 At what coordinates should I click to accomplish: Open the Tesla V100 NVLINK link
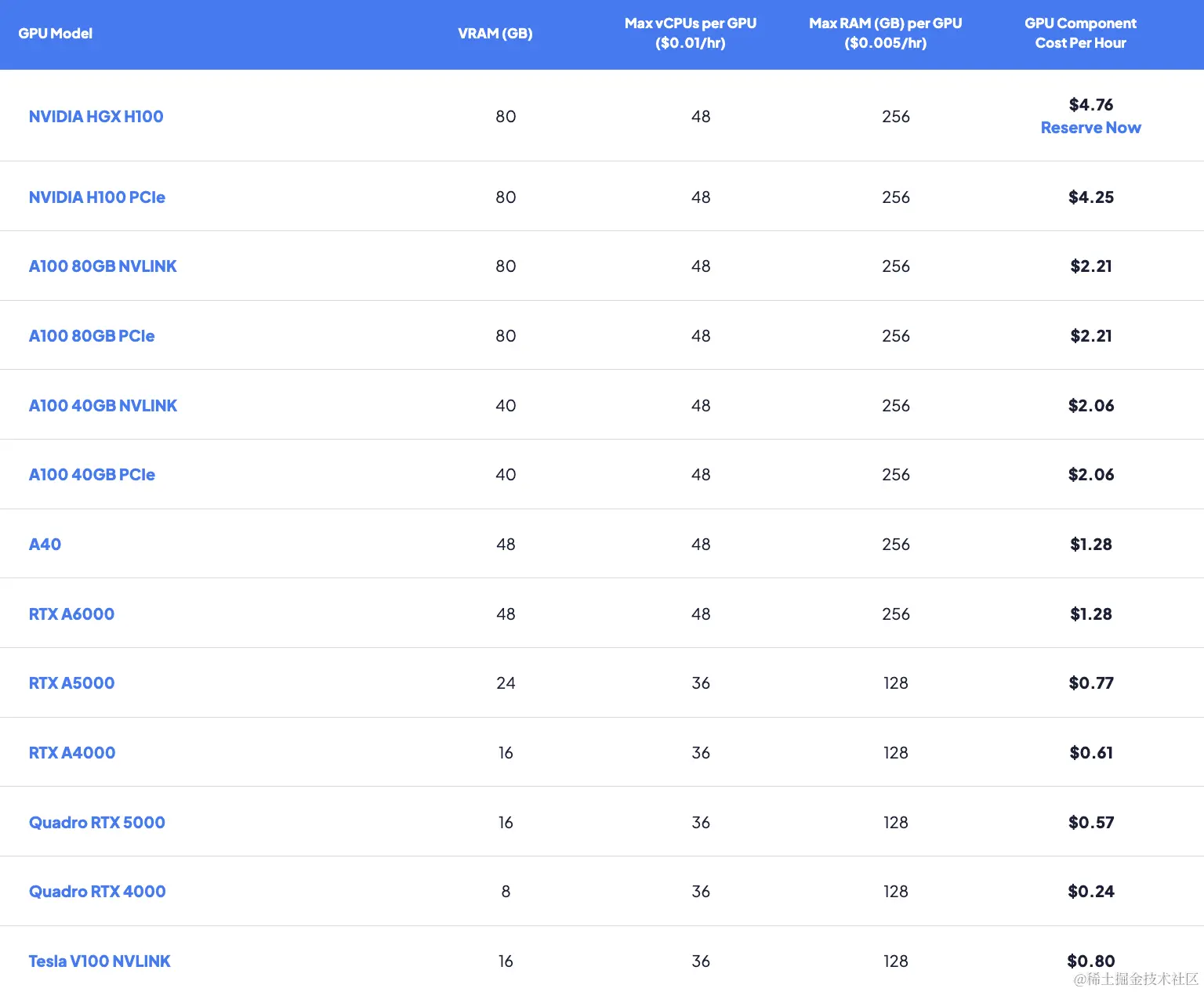tap(100, 961)
